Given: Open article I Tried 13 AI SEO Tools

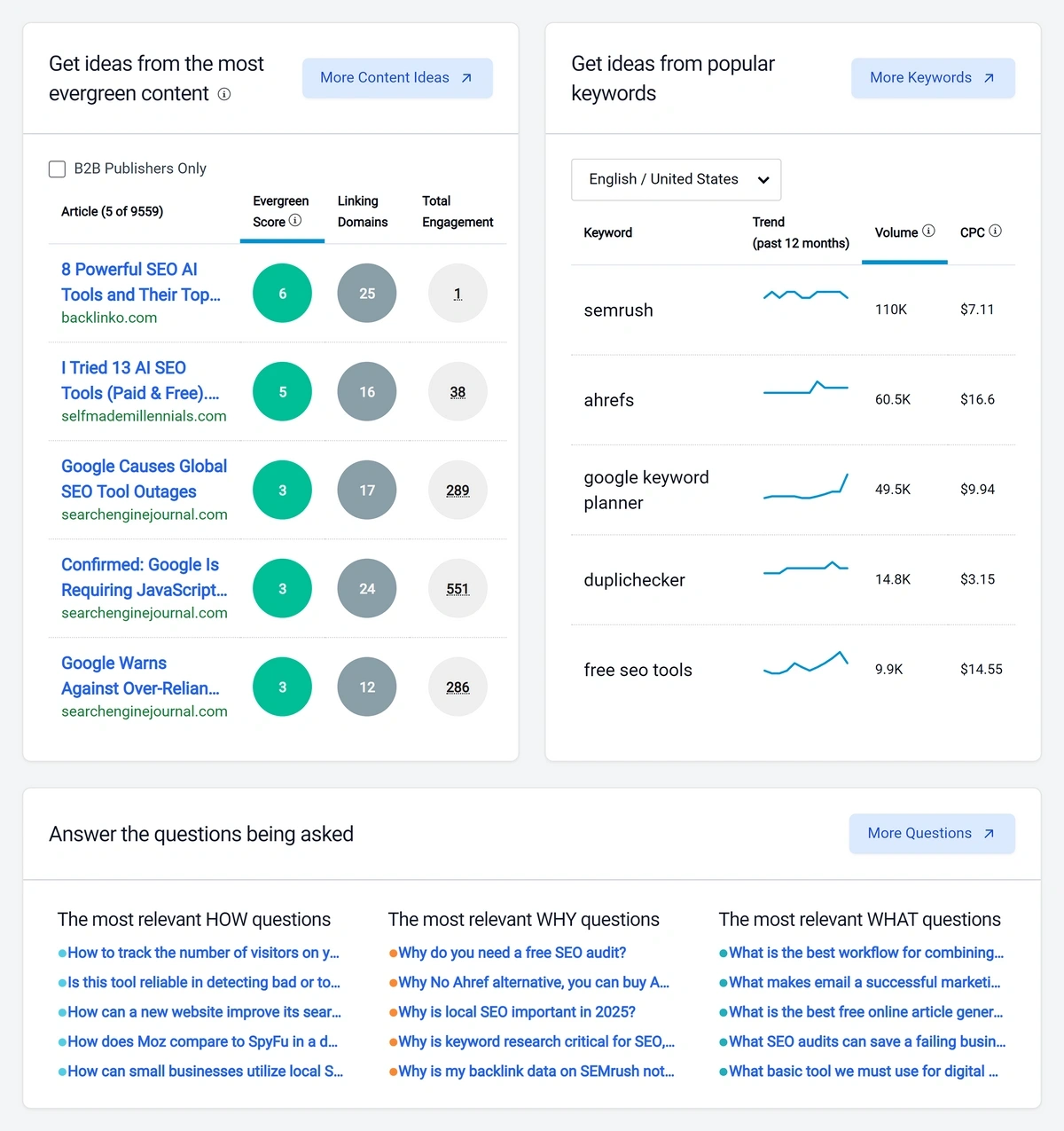Looking at the screenshot, I should [140, 380].
